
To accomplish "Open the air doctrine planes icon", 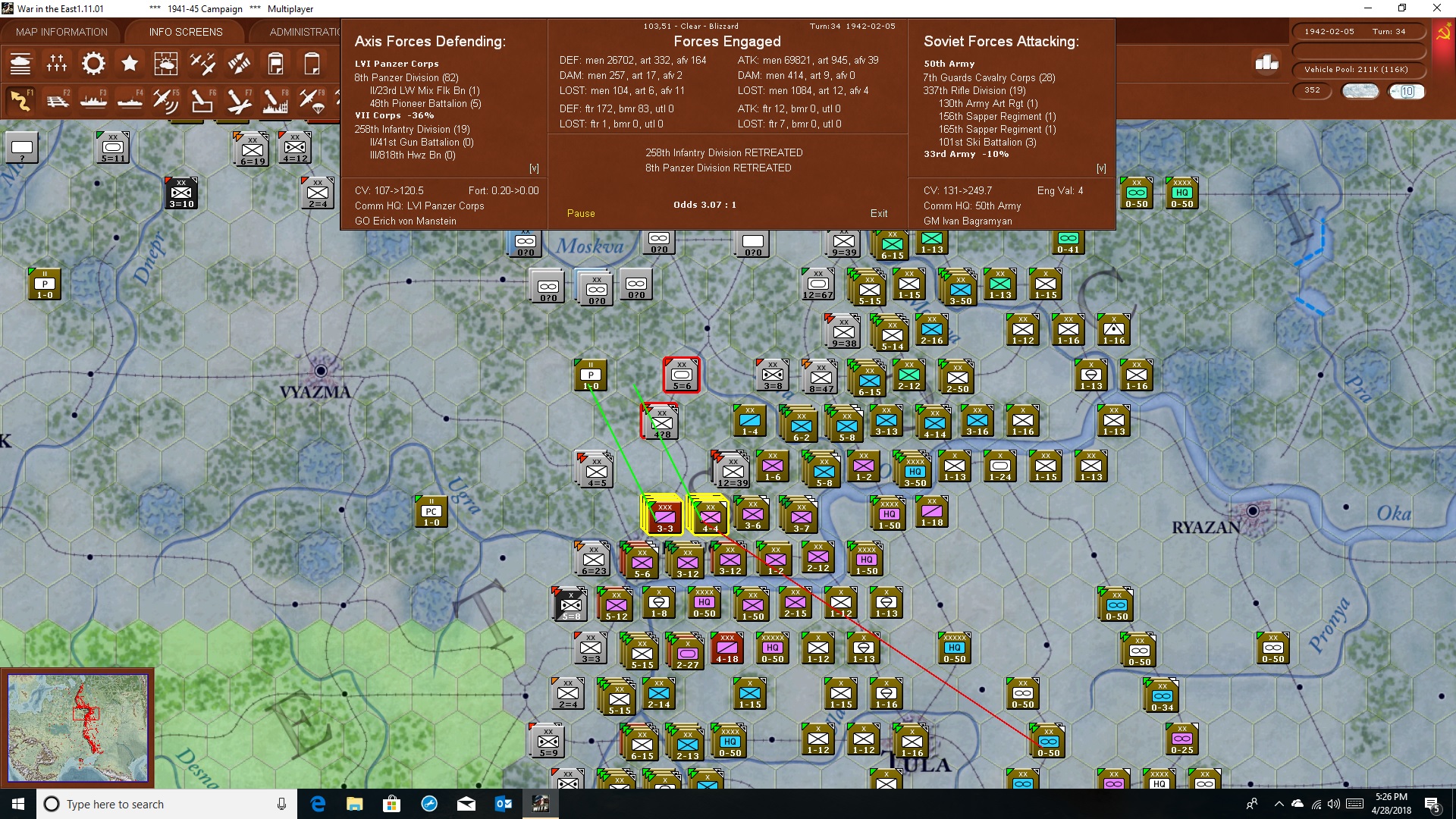I will click(x=202, y=64).
